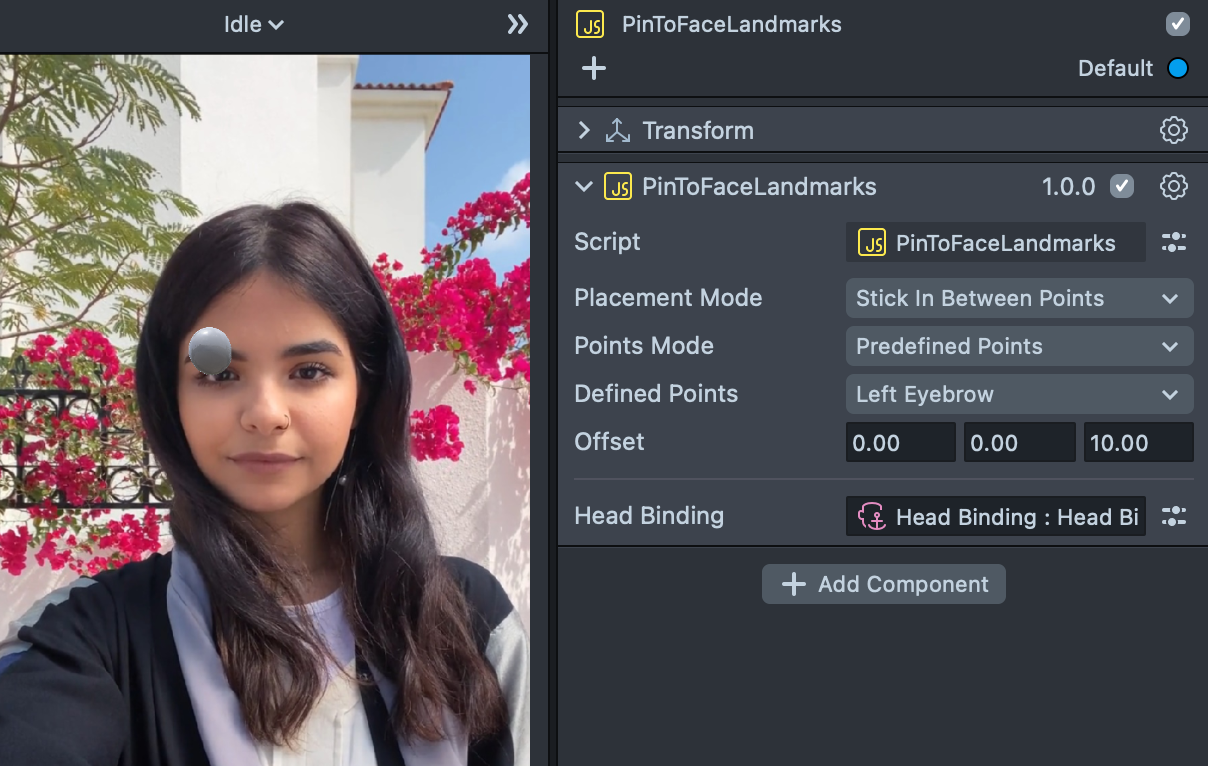The width and height of the screenshot is (1208, 766).
Task: Click the plus icon below the object name
Action: (x=594, y=68)
